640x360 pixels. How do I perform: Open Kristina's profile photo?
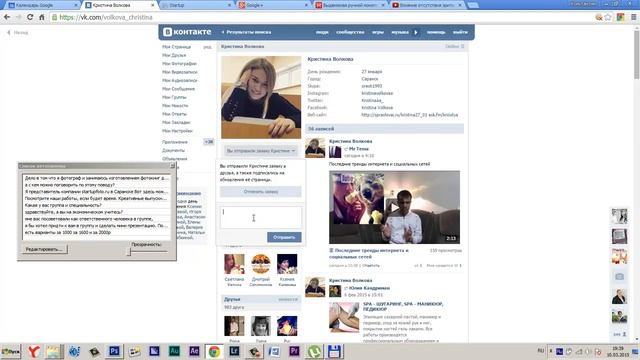(261, 97)
